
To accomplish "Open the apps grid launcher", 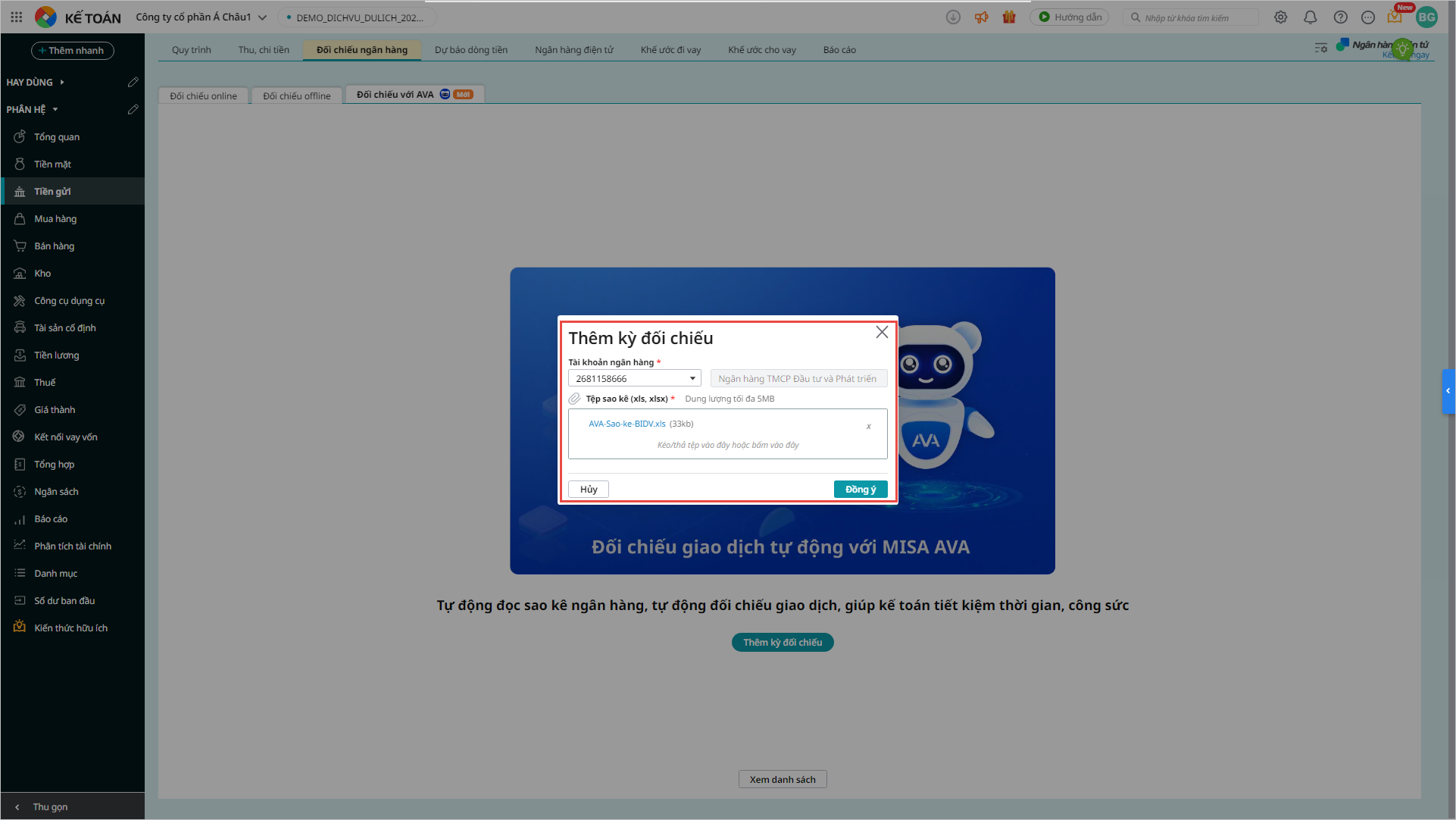I will point(17,17).
